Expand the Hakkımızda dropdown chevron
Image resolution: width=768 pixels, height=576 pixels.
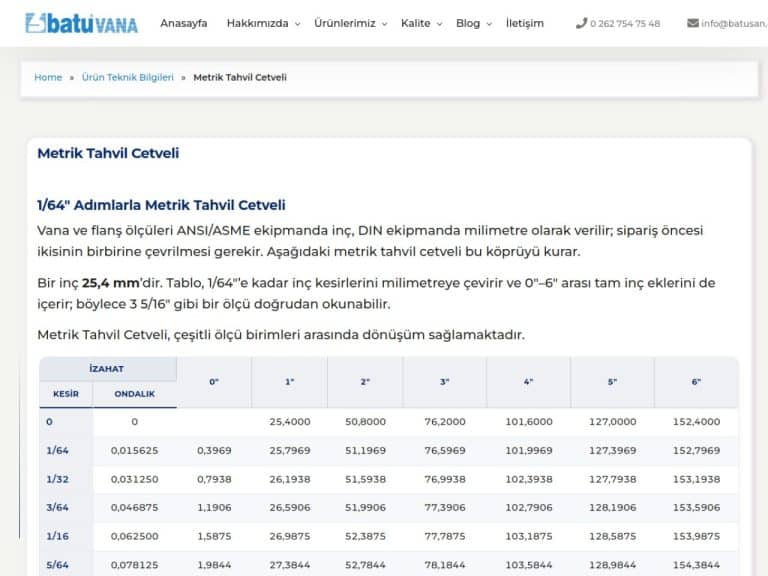pyautogui.click(x=297, y=24)
